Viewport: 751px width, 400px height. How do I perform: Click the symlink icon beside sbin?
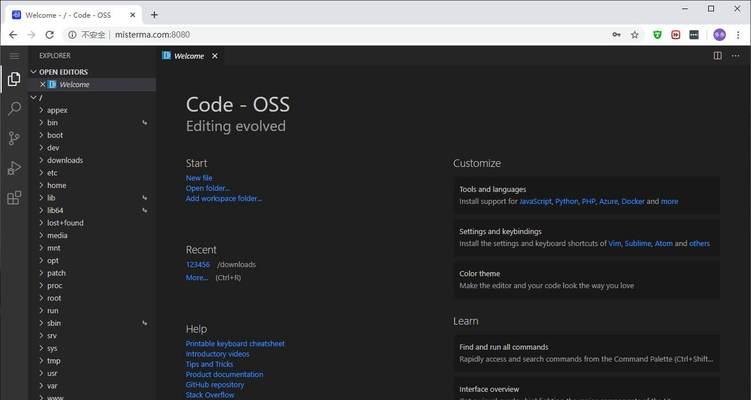tap(145, 323)
